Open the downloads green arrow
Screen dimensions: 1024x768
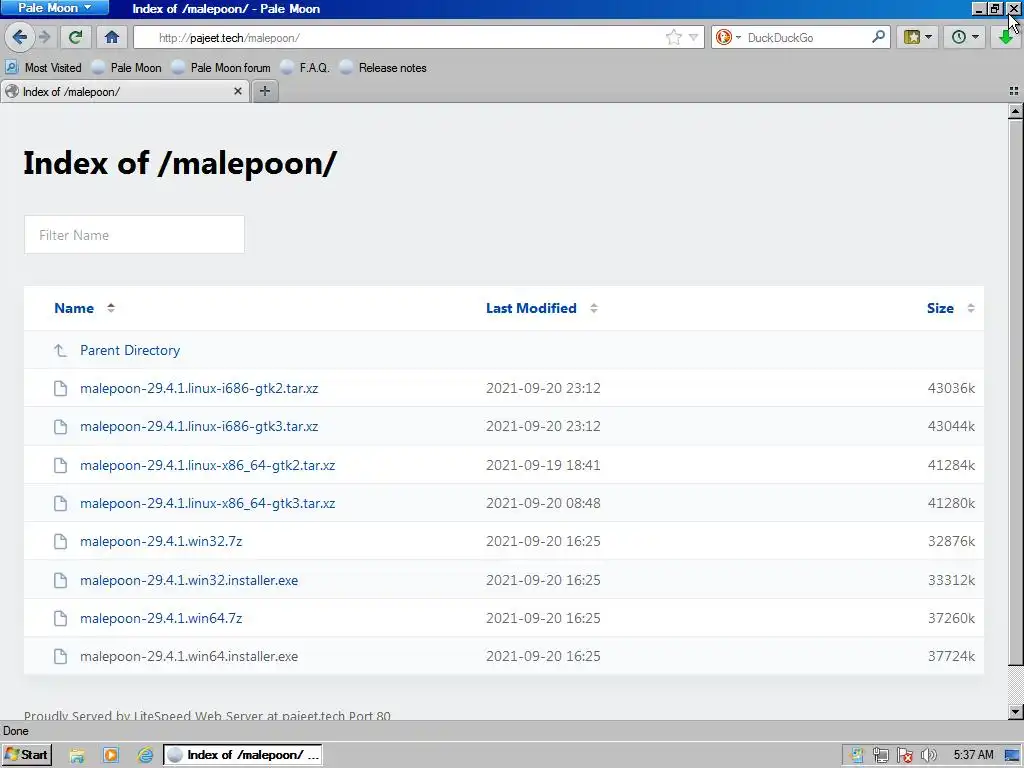coord(1006,37)
